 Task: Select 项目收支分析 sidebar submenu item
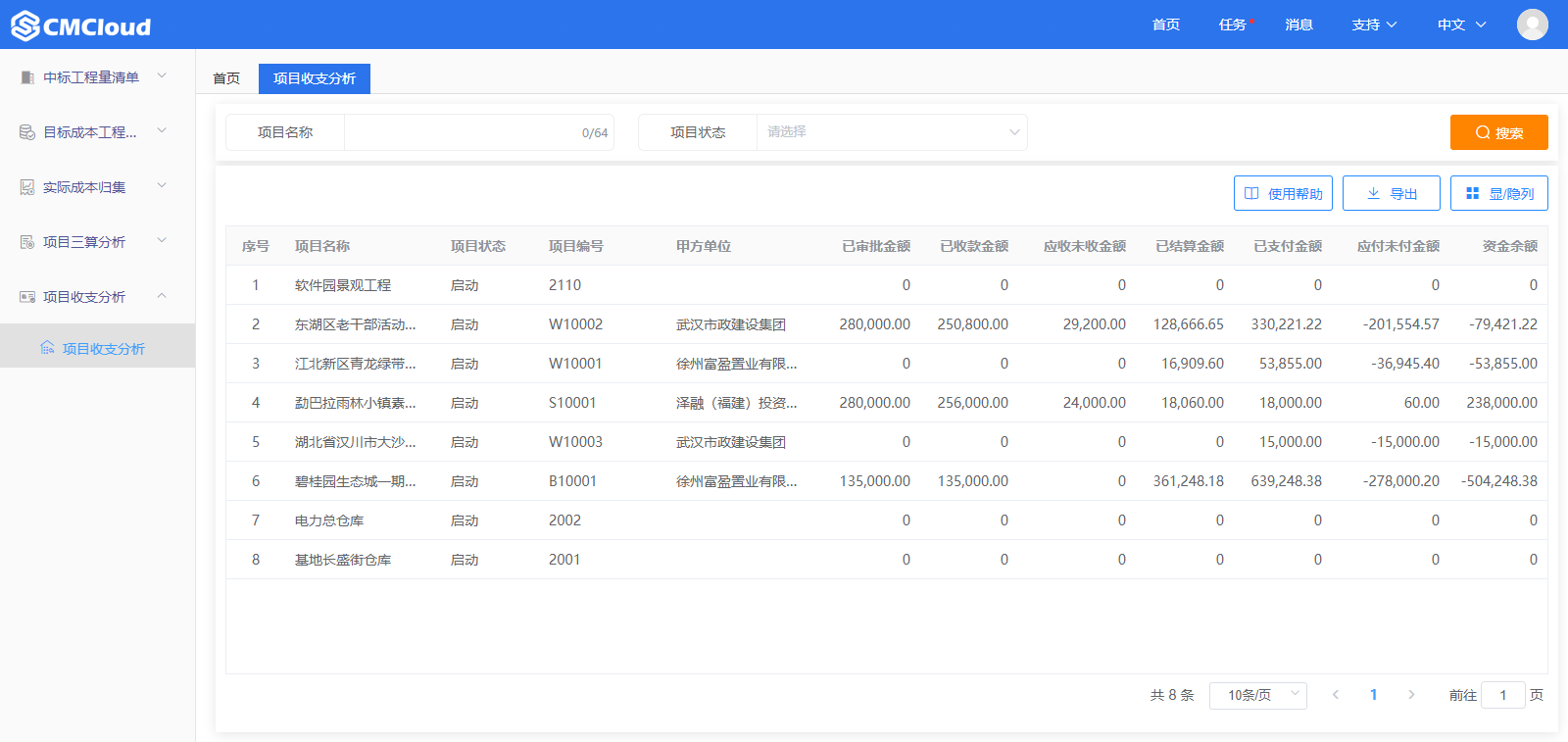click(98, 348)
